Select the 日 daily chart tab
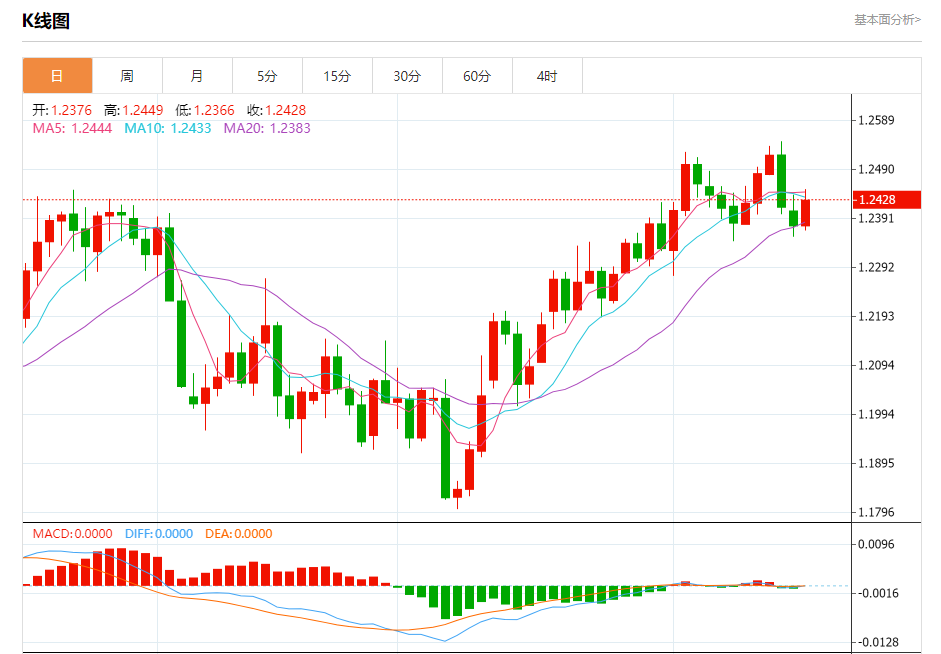This screenshot has height=654, width=941. 58,76
